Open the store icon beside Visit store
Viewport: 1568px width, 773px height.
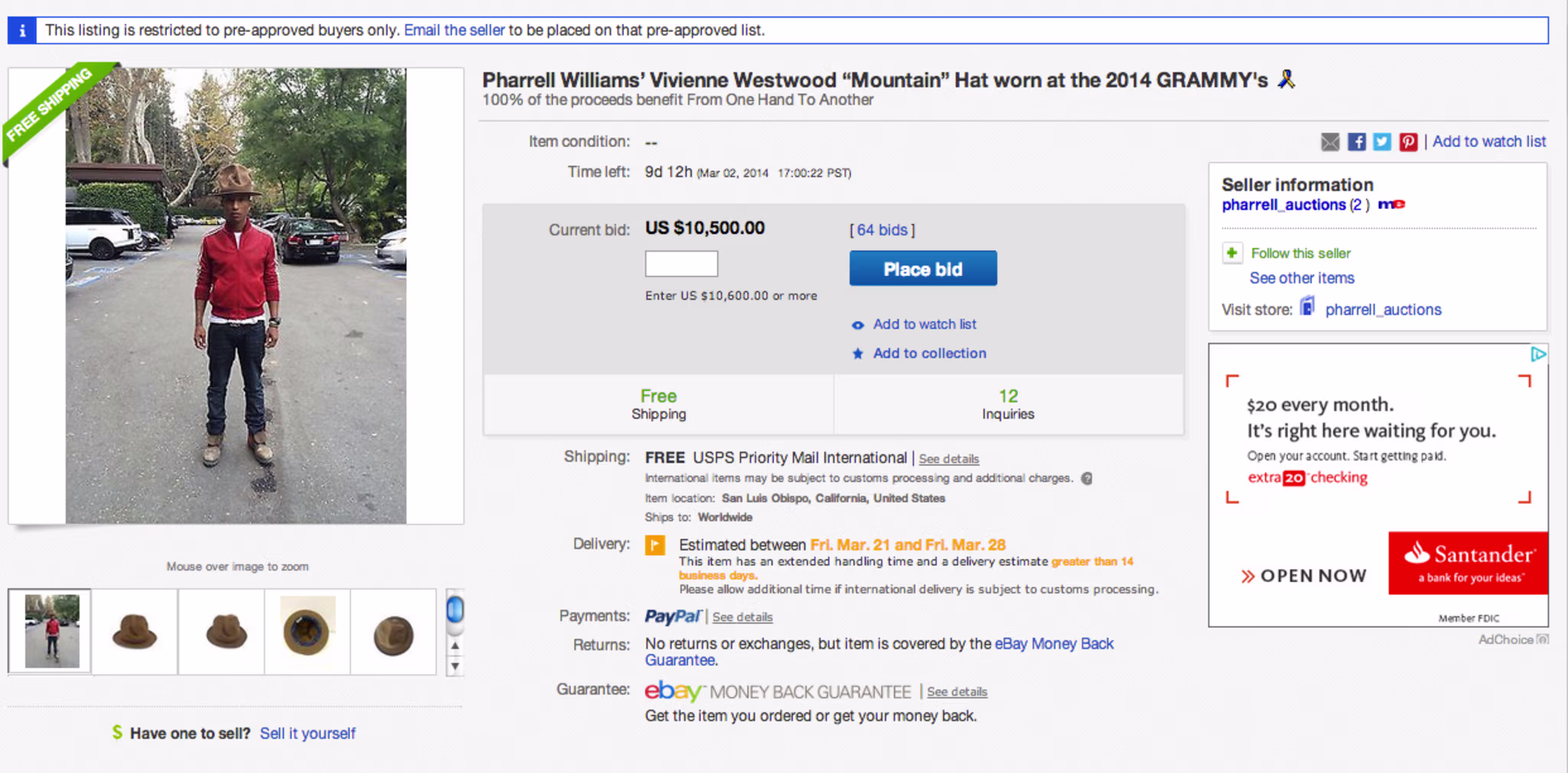[1308, 308]
